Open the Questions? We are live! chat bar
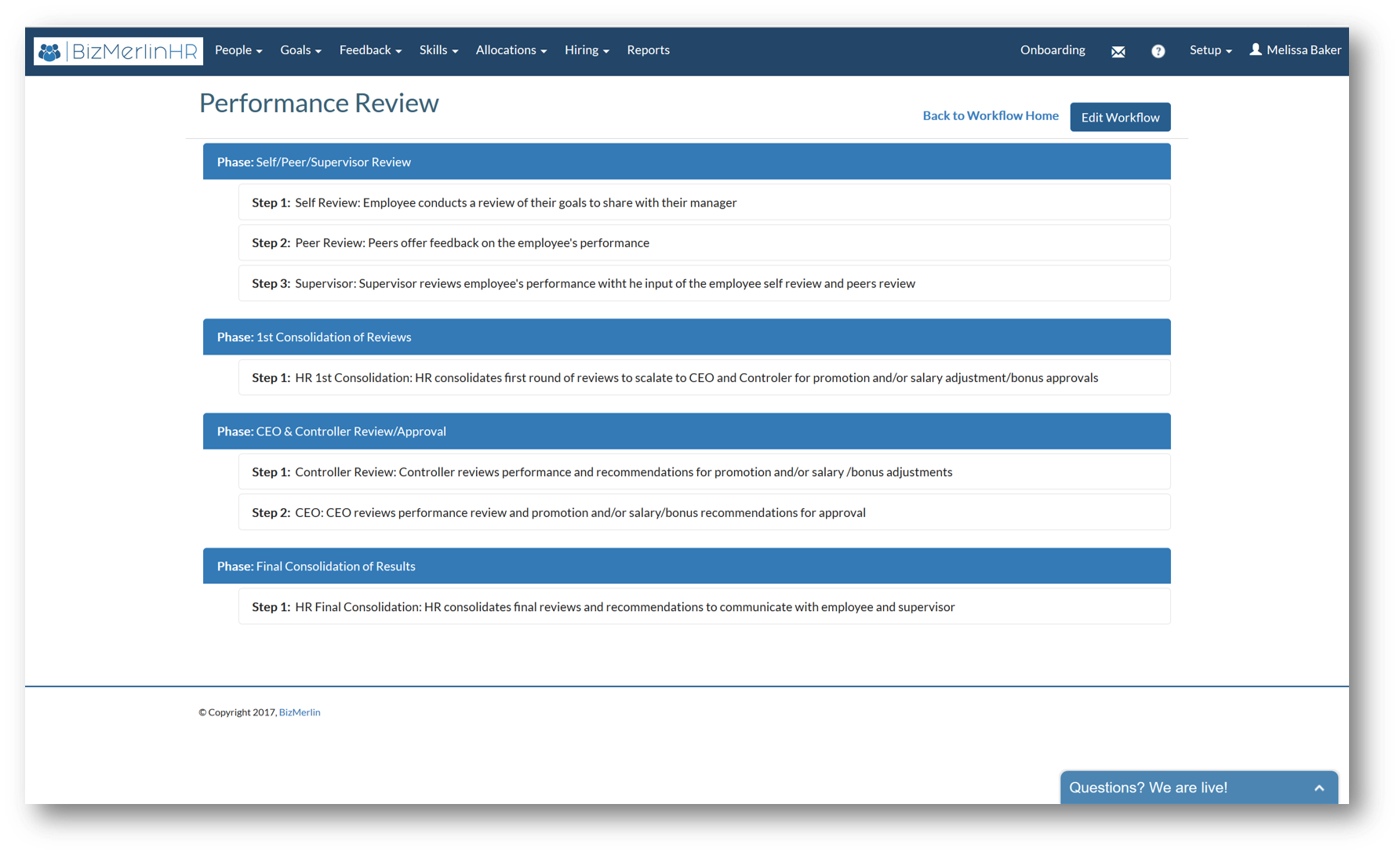This screenshot has height=855, width=1400. tap(1198, 788)
